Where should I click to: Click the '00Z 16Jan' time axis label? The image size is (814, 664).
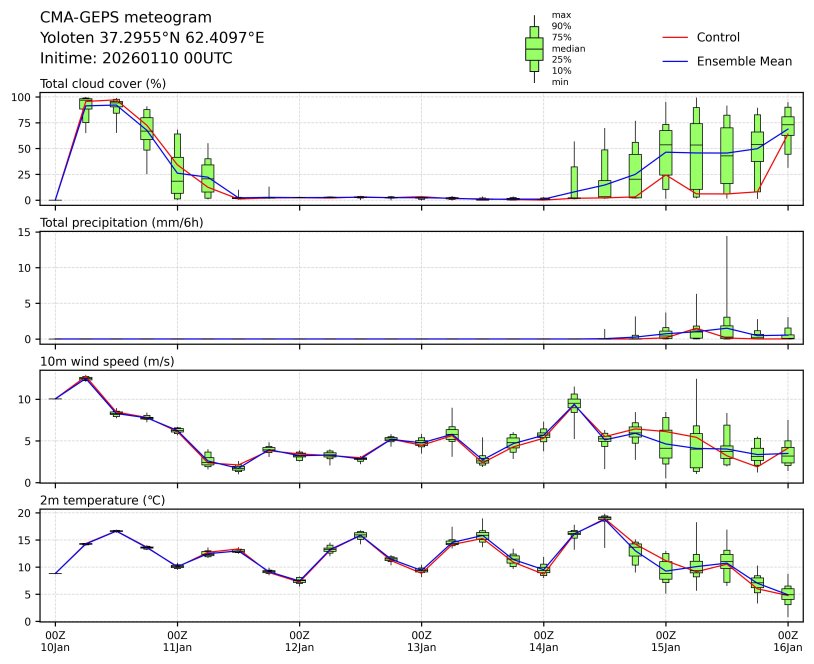787,641
